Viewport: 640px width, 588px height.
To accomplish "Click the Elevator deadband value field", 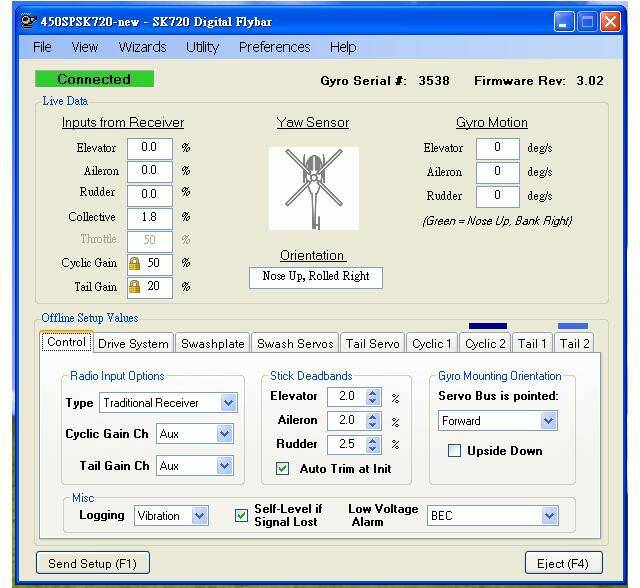I will (x=347, y=397).
